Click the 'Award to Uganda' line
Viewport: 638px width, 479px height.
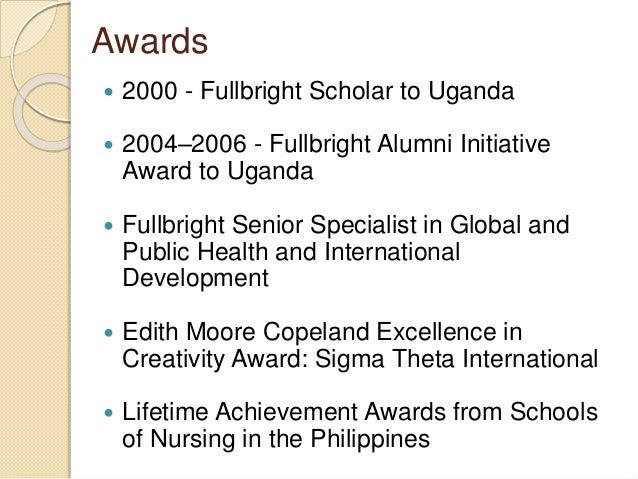pos(218,171)
